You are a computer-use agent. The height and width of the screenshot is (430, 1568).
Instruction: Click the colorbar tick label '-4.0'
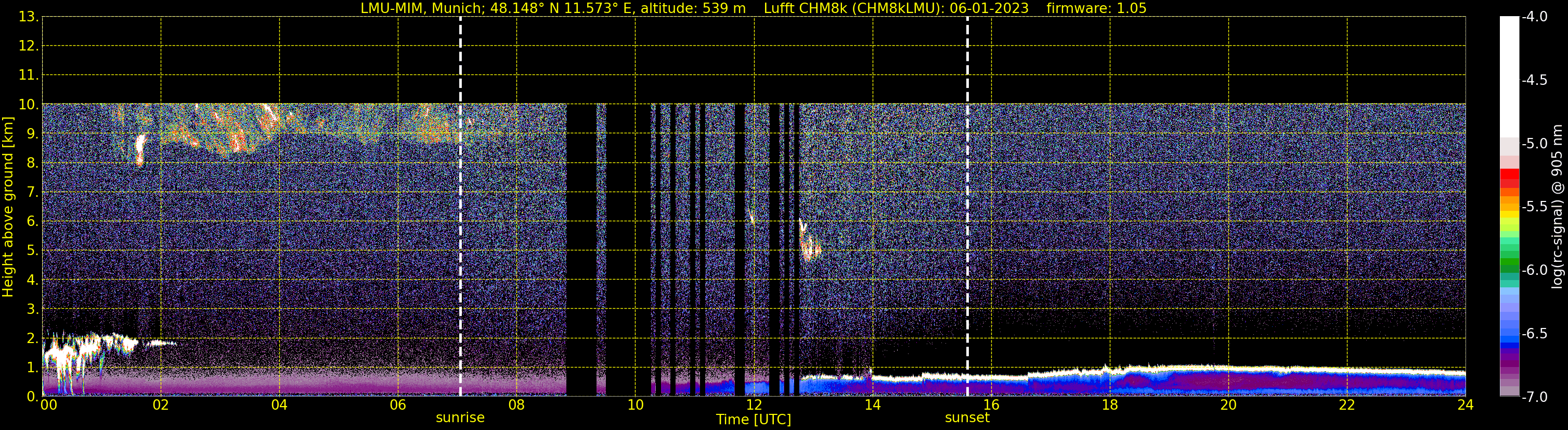[x=1534, y=17]
